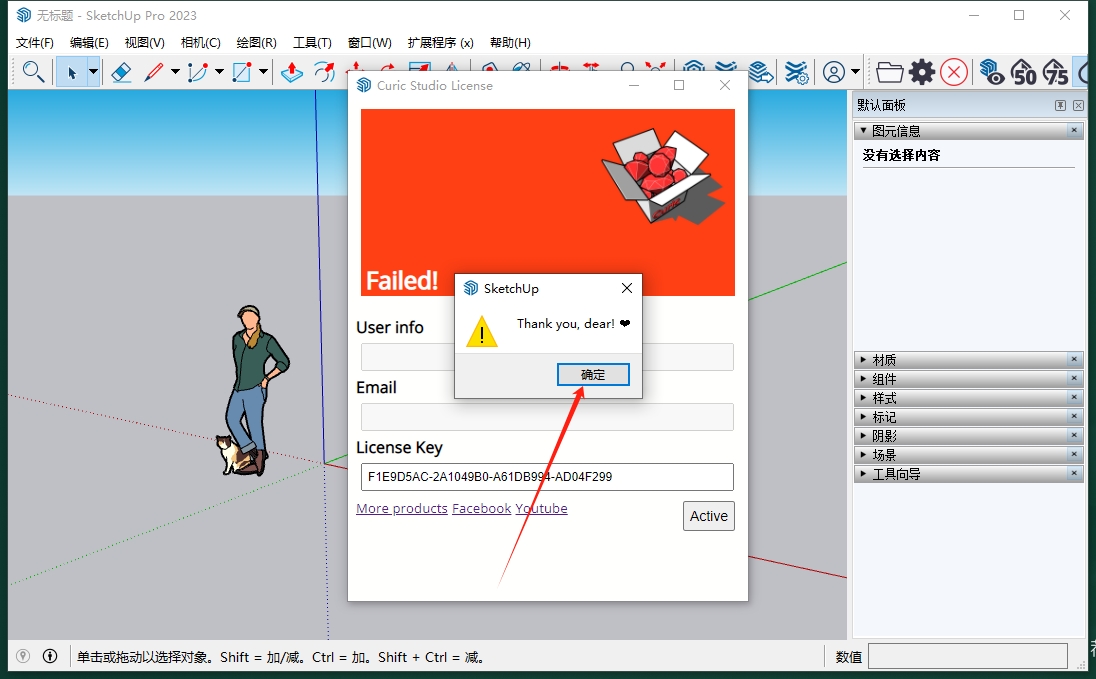Select the Push/Pull tool
This screenshot has height=679, width=1096.
click(291, 72)
